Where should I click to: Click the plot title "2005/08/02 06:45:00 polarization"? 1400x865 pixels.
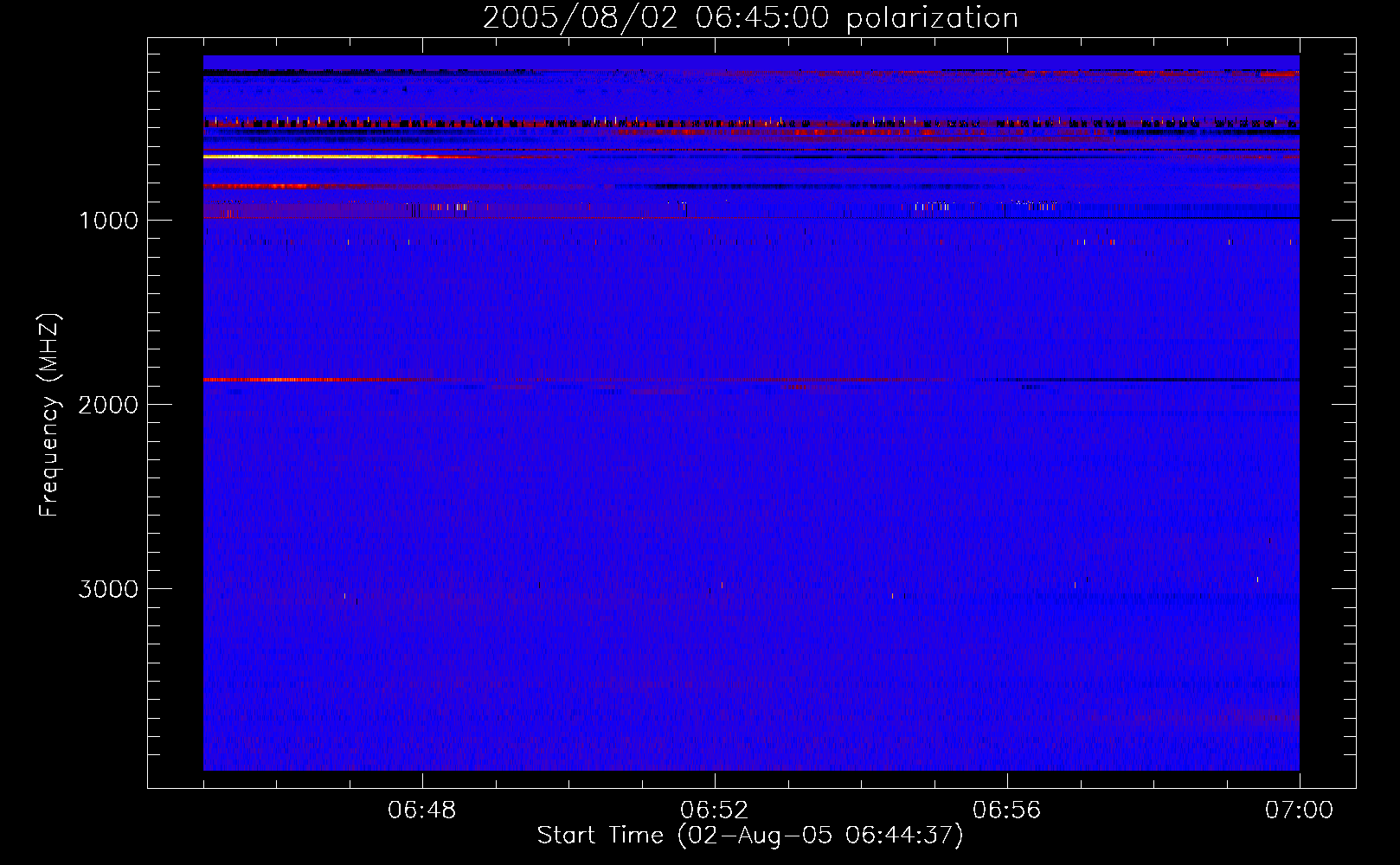tap(750, 18)
